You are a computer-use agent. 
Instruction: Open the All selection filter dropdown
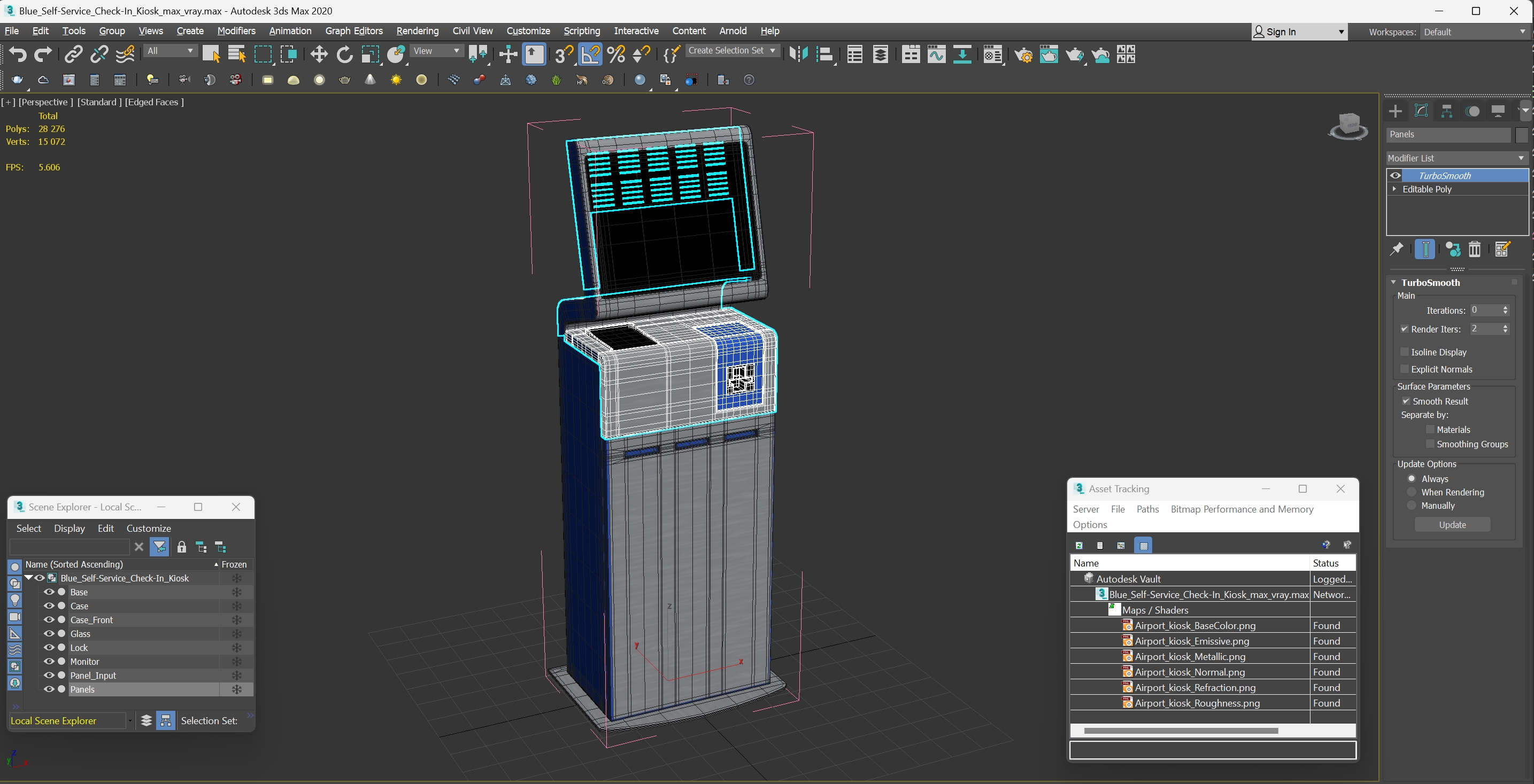click(171, 51)
